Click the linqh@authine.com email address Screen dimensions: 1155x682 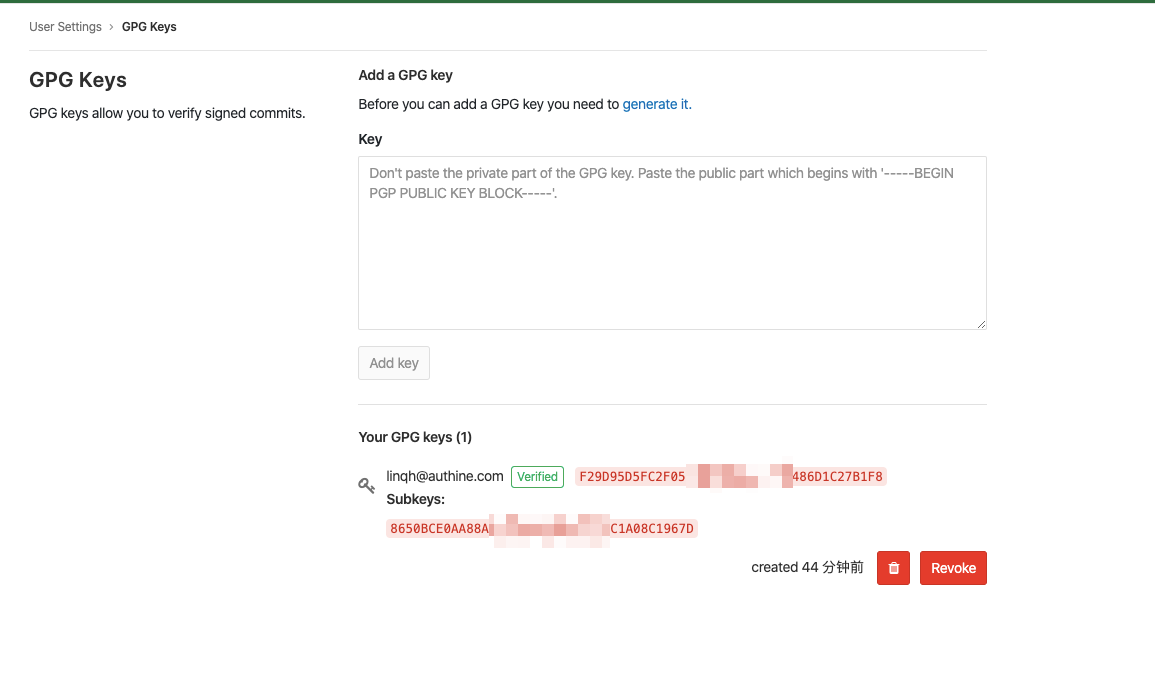(x=445, y=476)
